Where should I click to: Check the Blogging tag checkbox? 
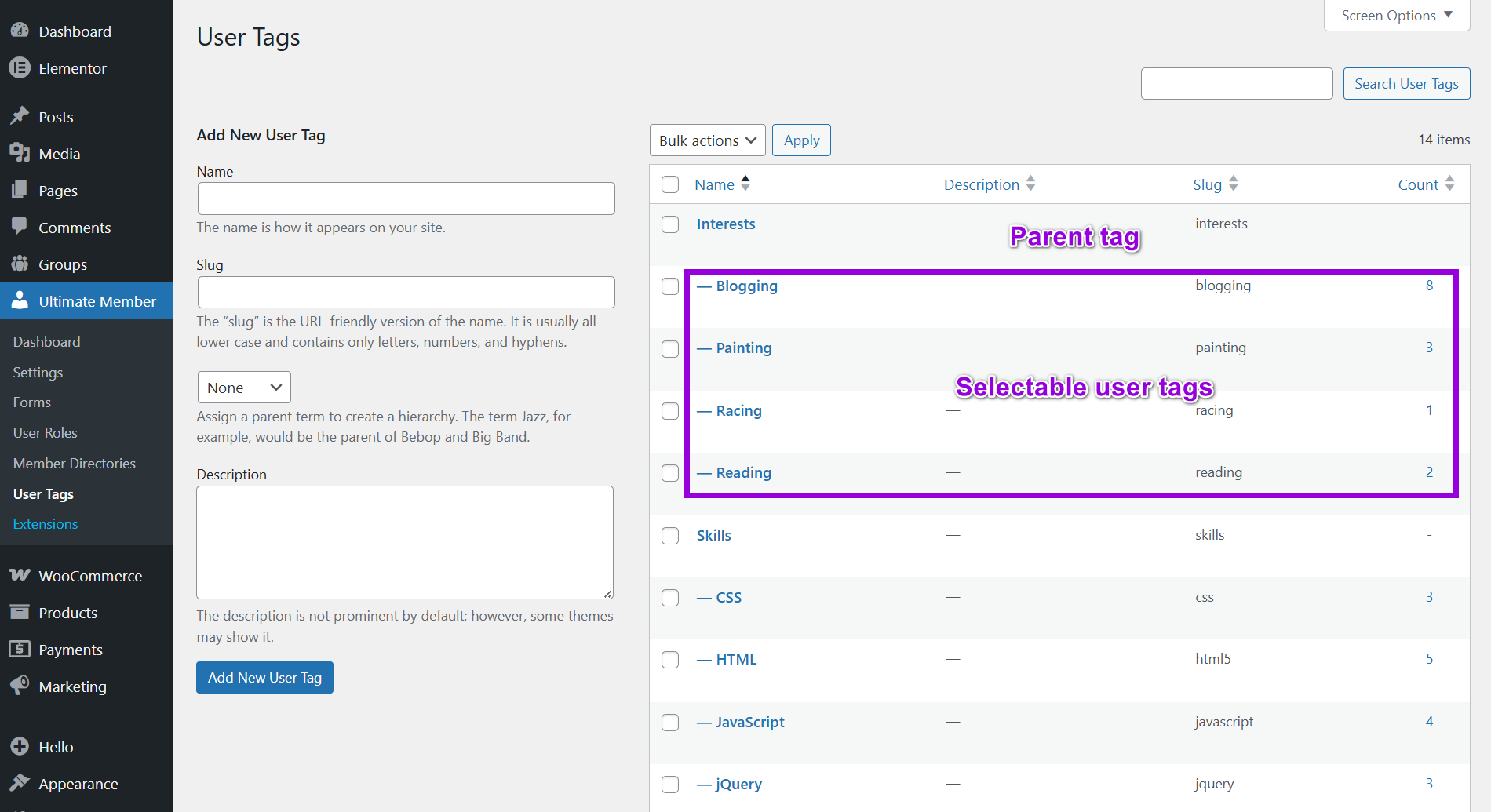(x=670, y=286)
